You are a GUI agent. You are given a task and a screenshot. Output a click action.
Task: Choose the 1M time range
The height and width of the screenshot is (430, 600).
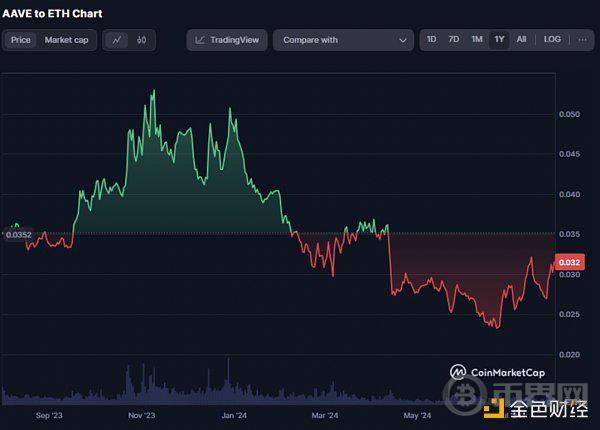coord(477,40)
